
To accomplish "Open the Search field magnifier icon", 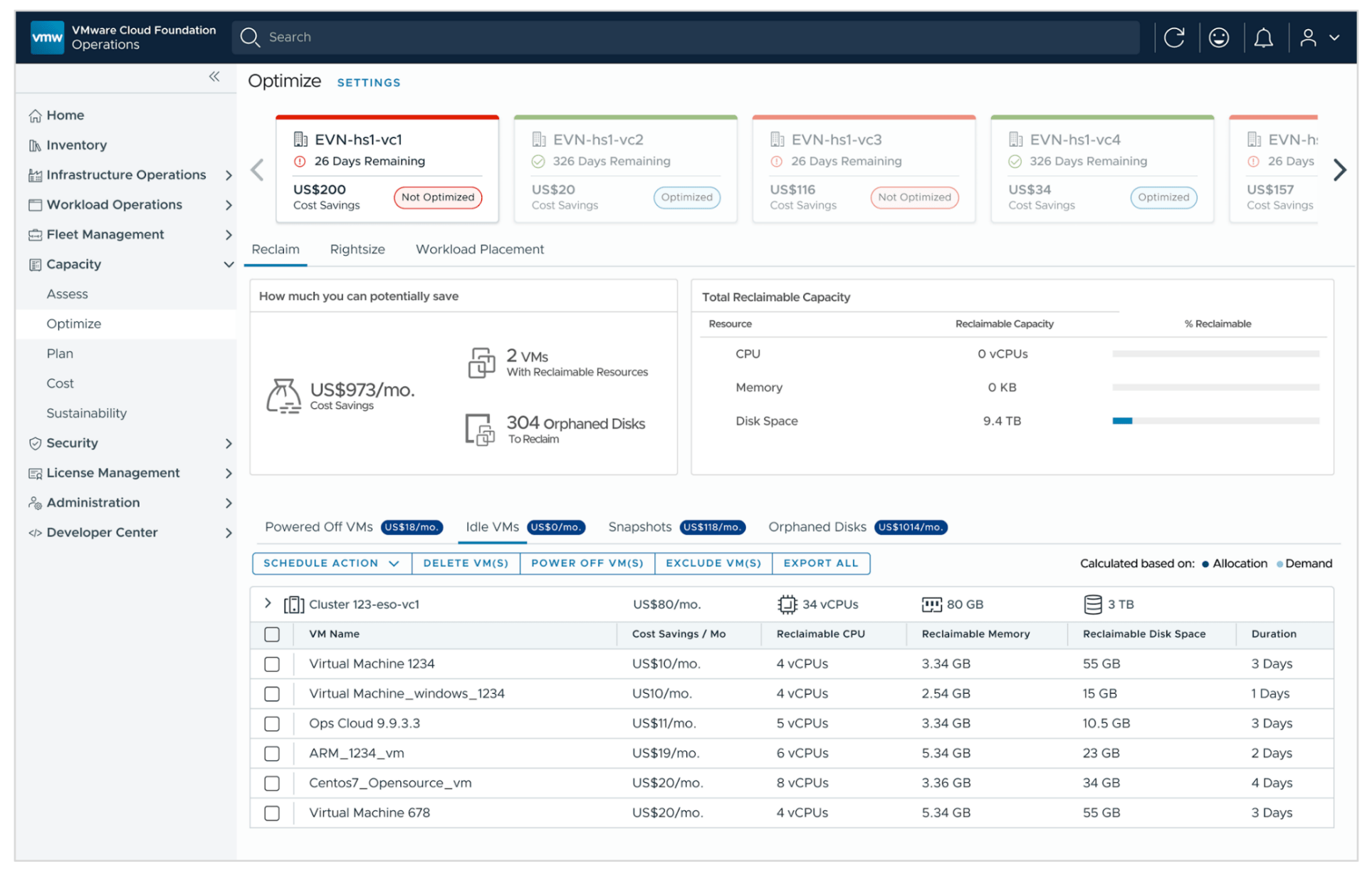I will point(250,37).
